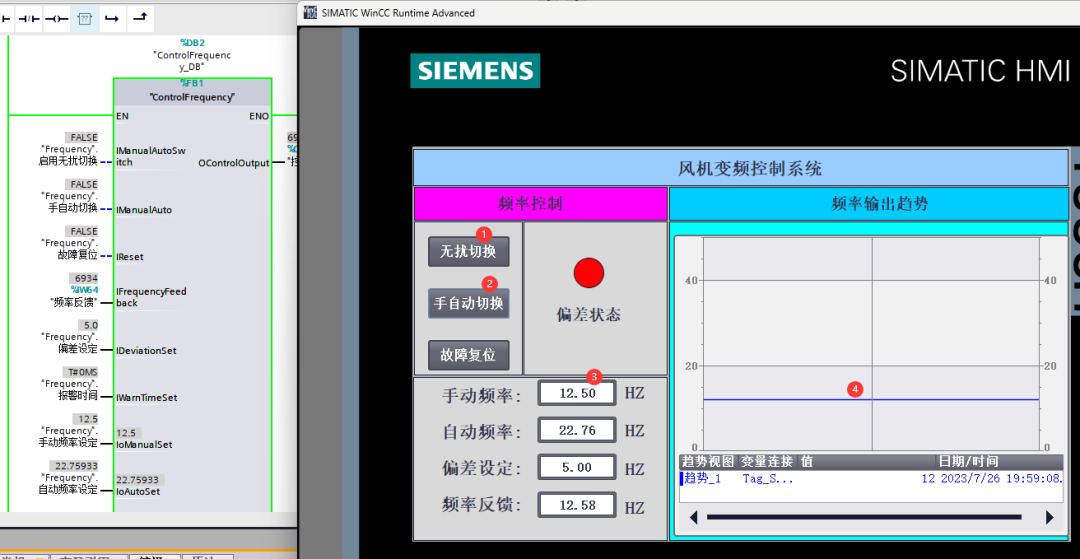Insert a normally closed contact
The image size is (1080, 559).
point(28,19)
